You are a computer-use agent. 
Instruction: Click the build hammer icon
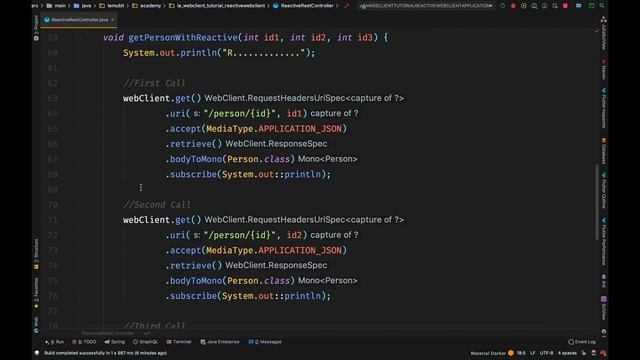[x=347, y=6]
